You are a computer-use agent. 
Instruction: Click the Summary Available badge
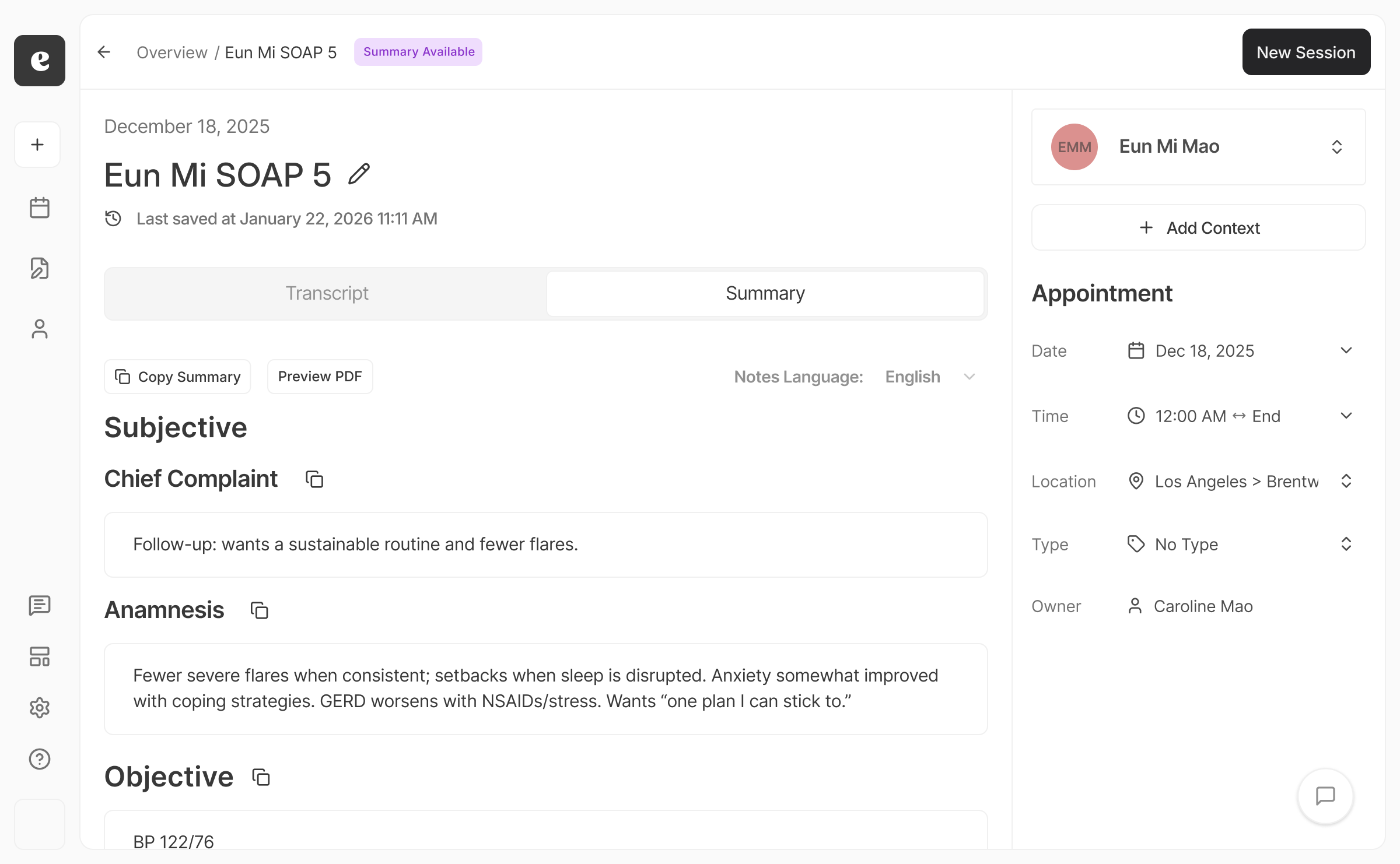coord(418,52)
